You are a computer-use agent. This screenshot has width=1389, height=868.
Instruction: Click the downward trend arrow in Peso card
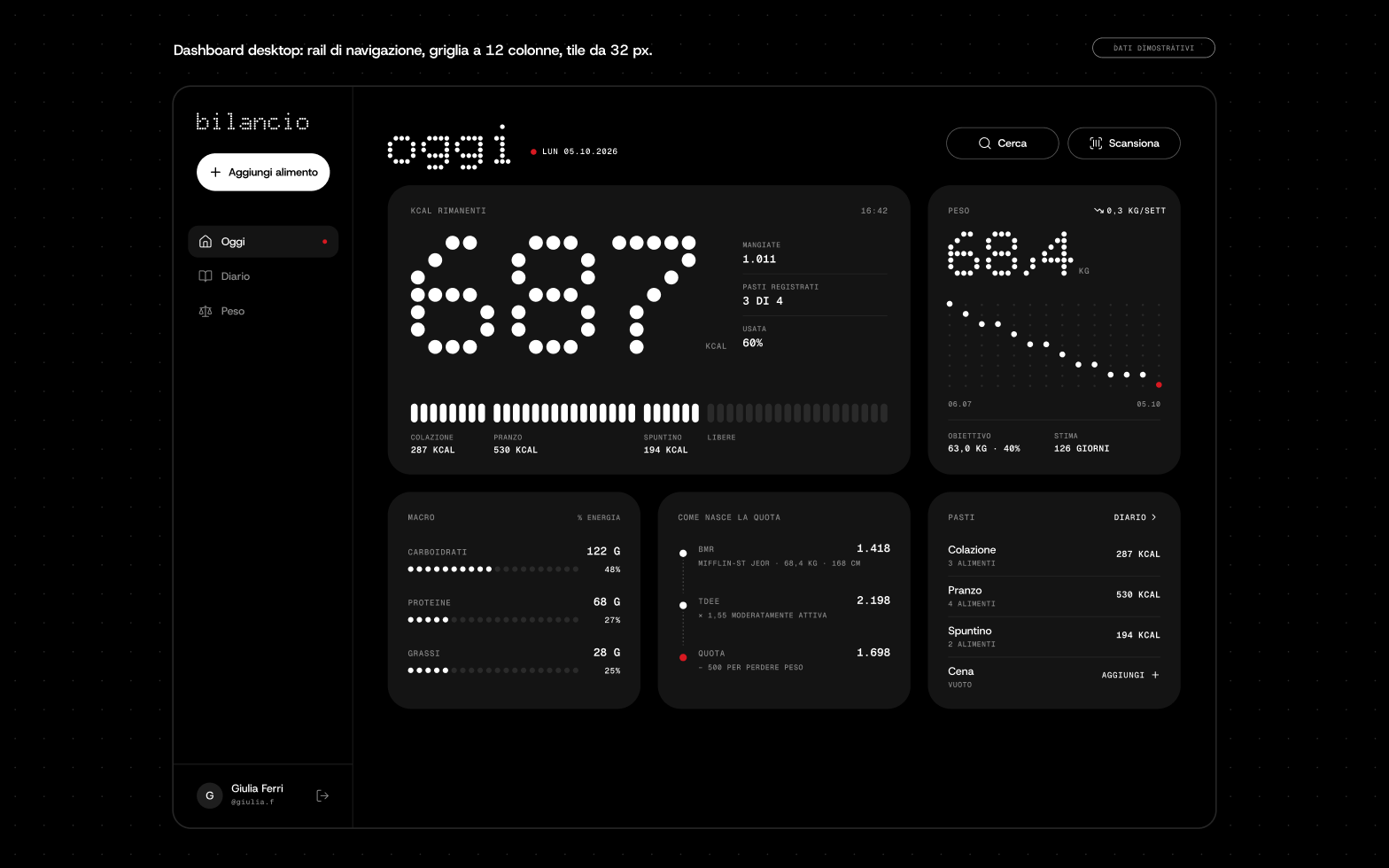1098,211
